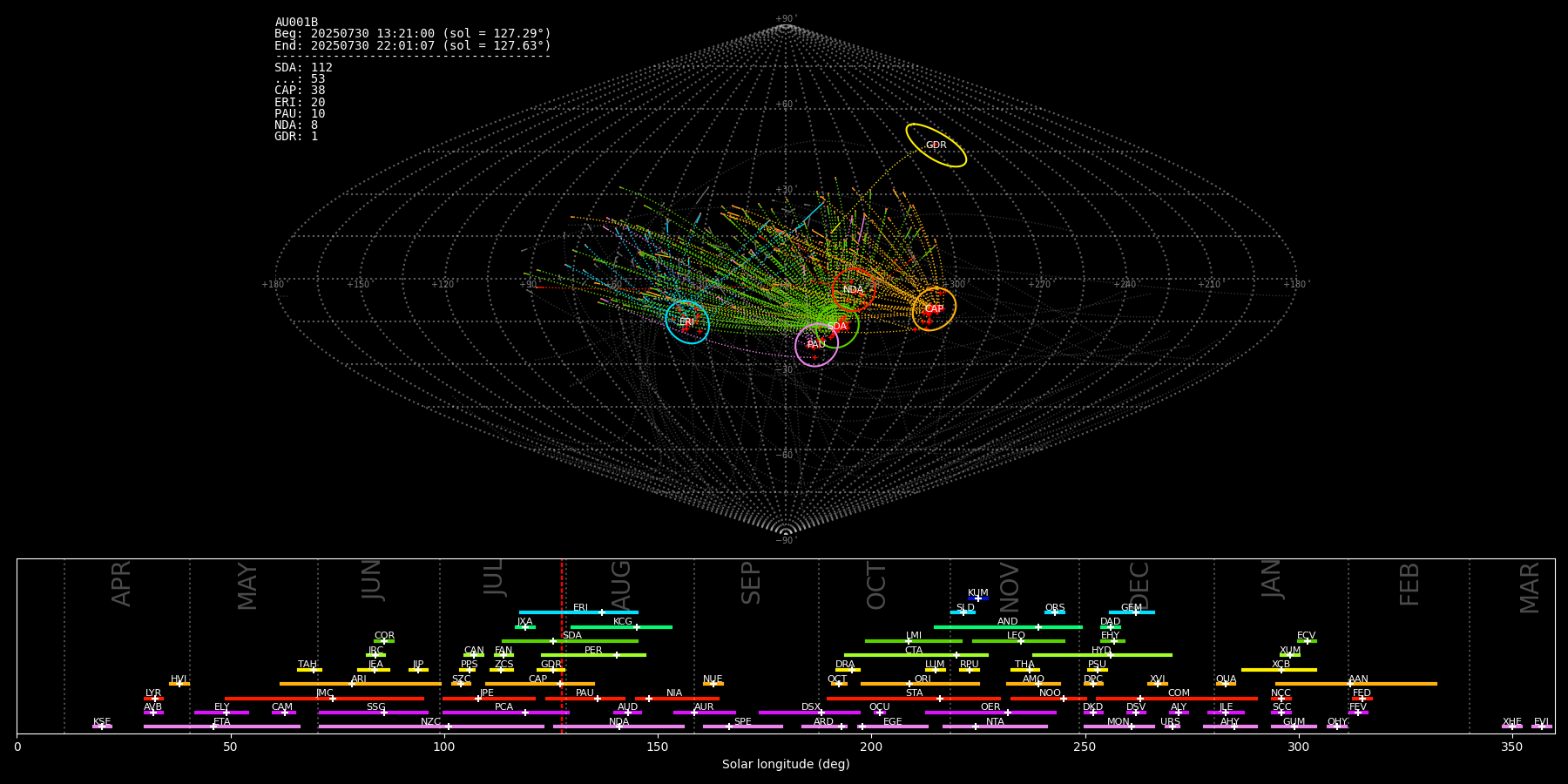Click the 300 tick on the solar longitude axis
The height and width of the screenshot is (784, 1568).
coord(1298,747)
